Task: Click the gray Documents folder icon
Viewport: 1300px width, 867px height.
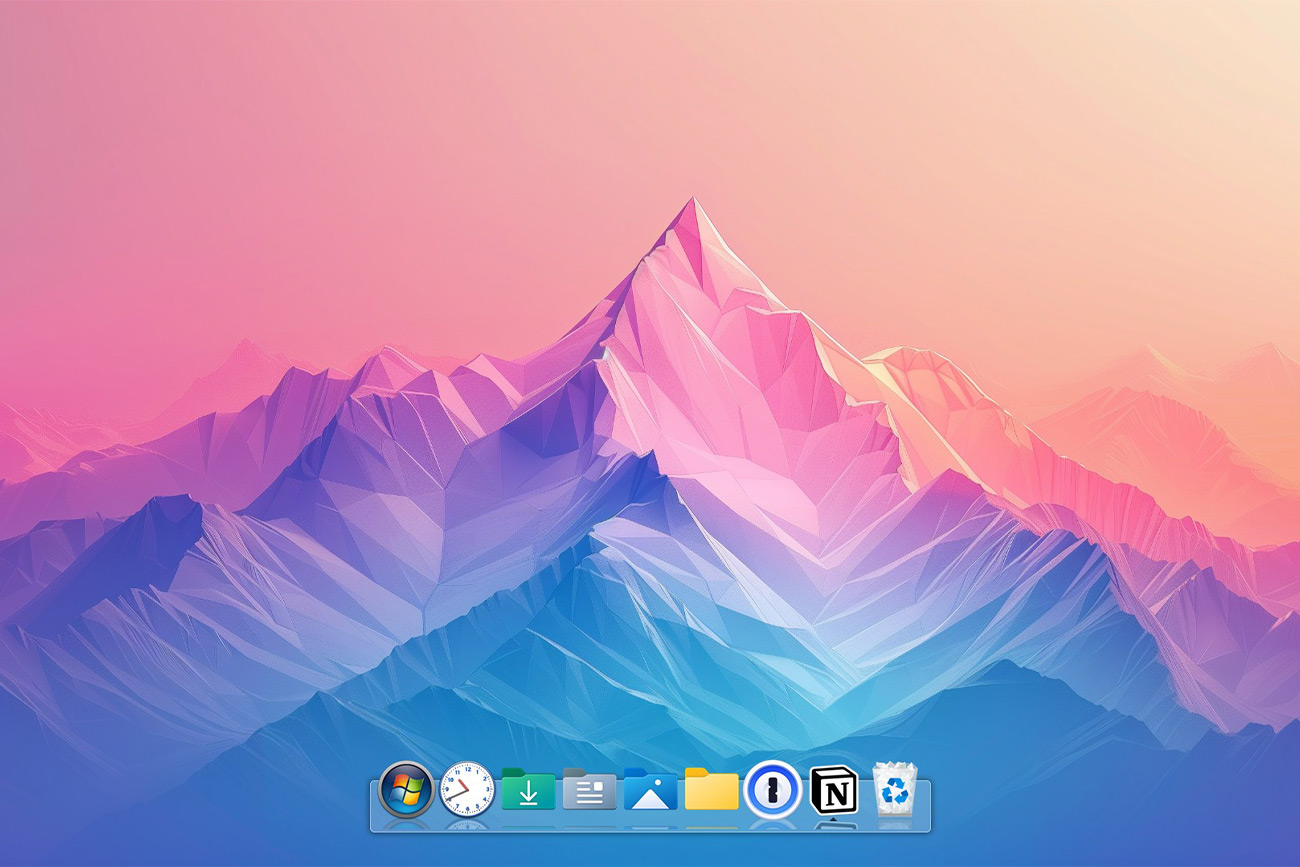Action: coord(588,789)
